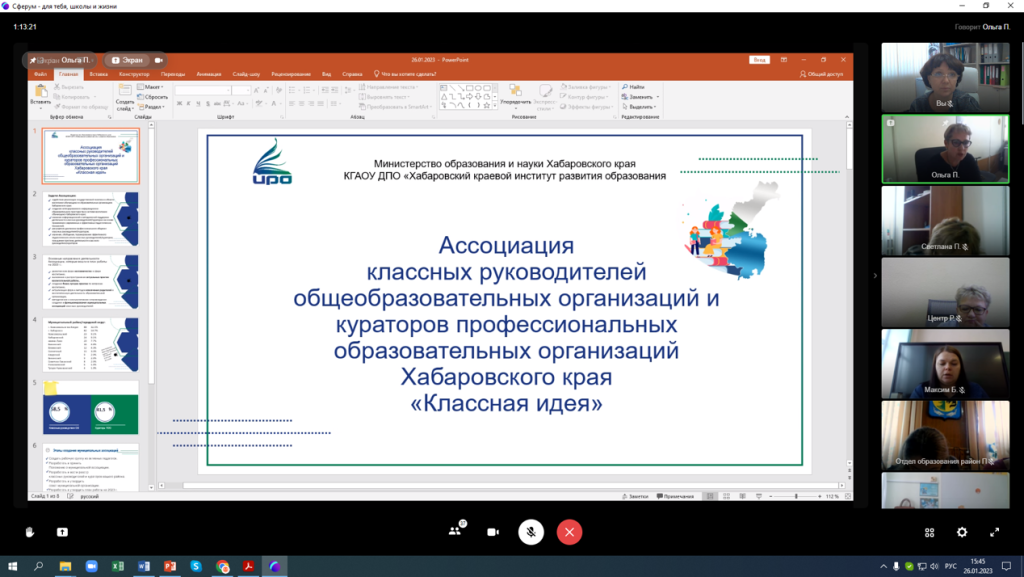This screenshot has height=577, width=1024.
Task: Open the font size combo box
Action: pyautogui.click(x=241, y=90)
